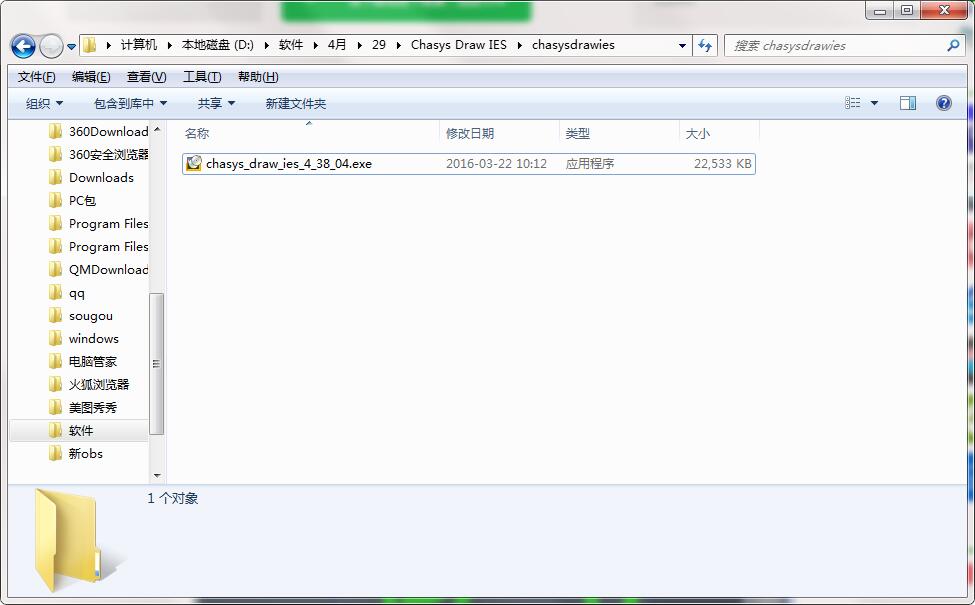This screenshot has height=605, width=975.
Task: Click the greyed Forward navigation arrow
Action: click(x=51, y=46)
